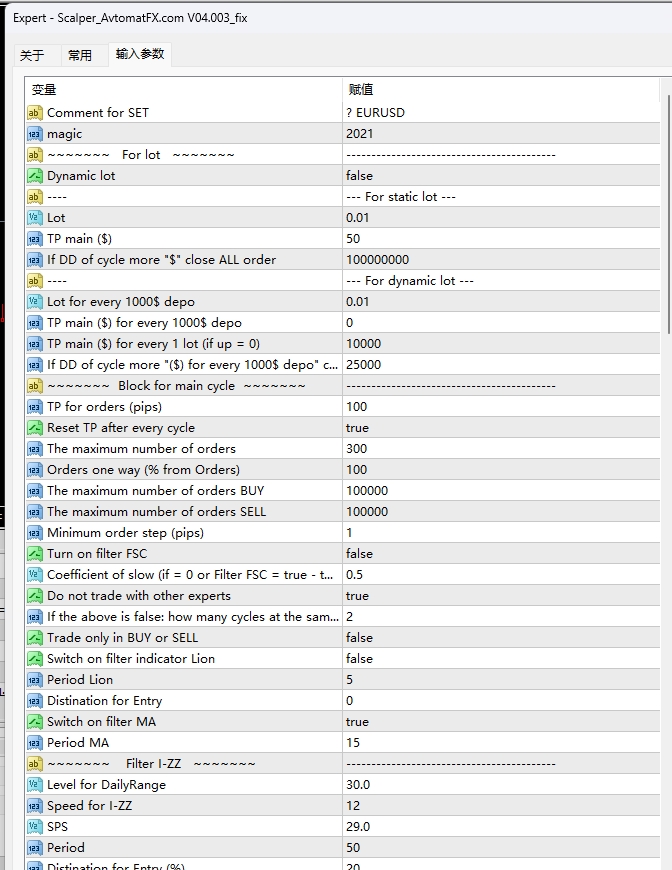Select the Filter I-ZZ section header row
The height and width of the screenshot is (870, 672).
[342, 764]
